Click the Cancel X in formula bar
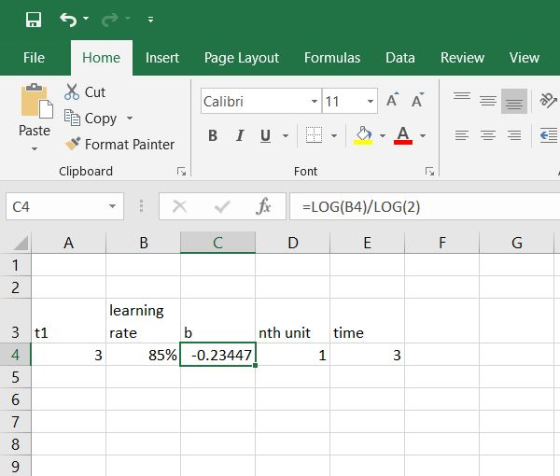Viewport: 560px width, 476px height. [179, 206]
